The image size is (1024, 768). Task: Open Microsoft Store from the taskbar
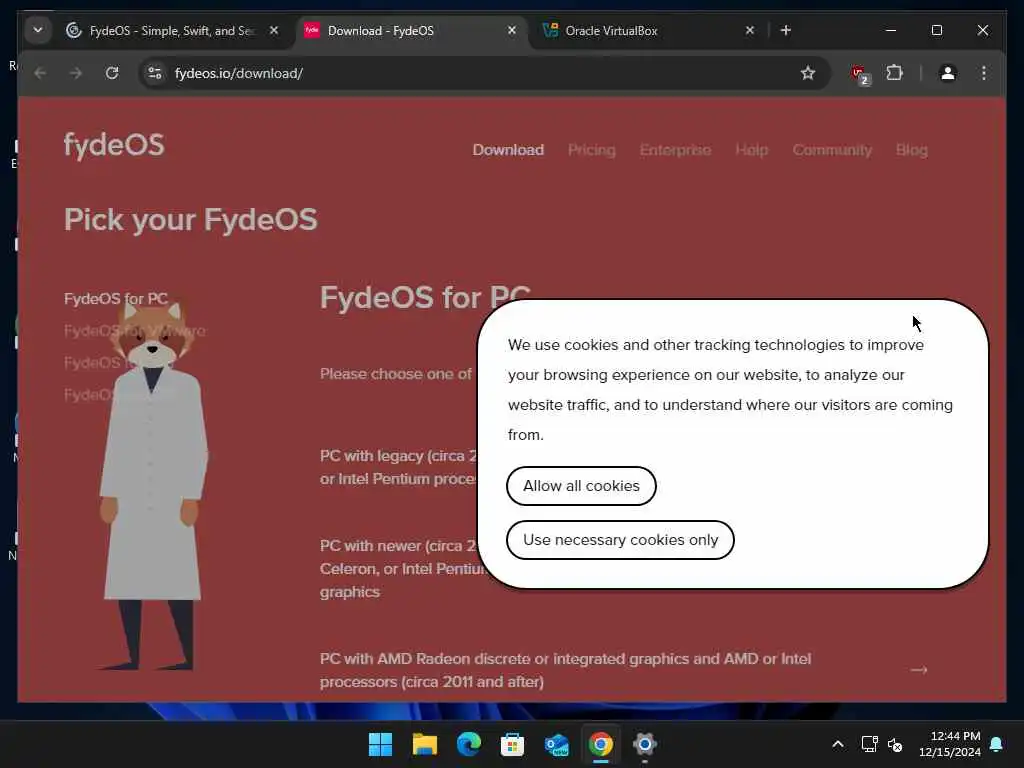pos(513,744)
